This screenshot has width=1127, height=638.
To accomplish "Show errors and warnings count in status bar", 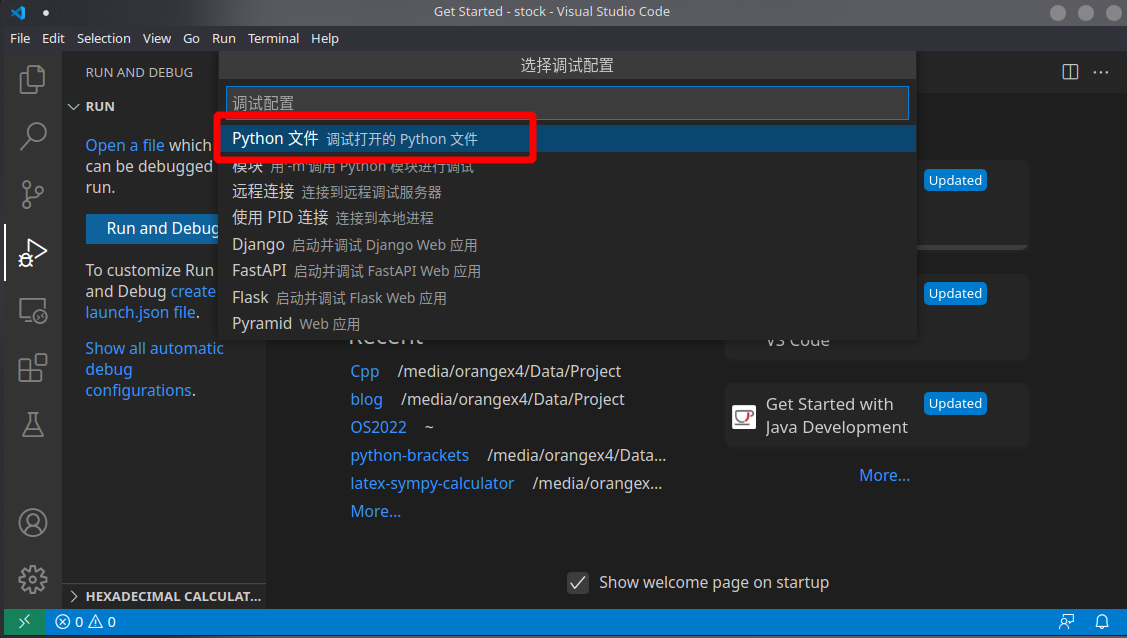I will (86, 621).
